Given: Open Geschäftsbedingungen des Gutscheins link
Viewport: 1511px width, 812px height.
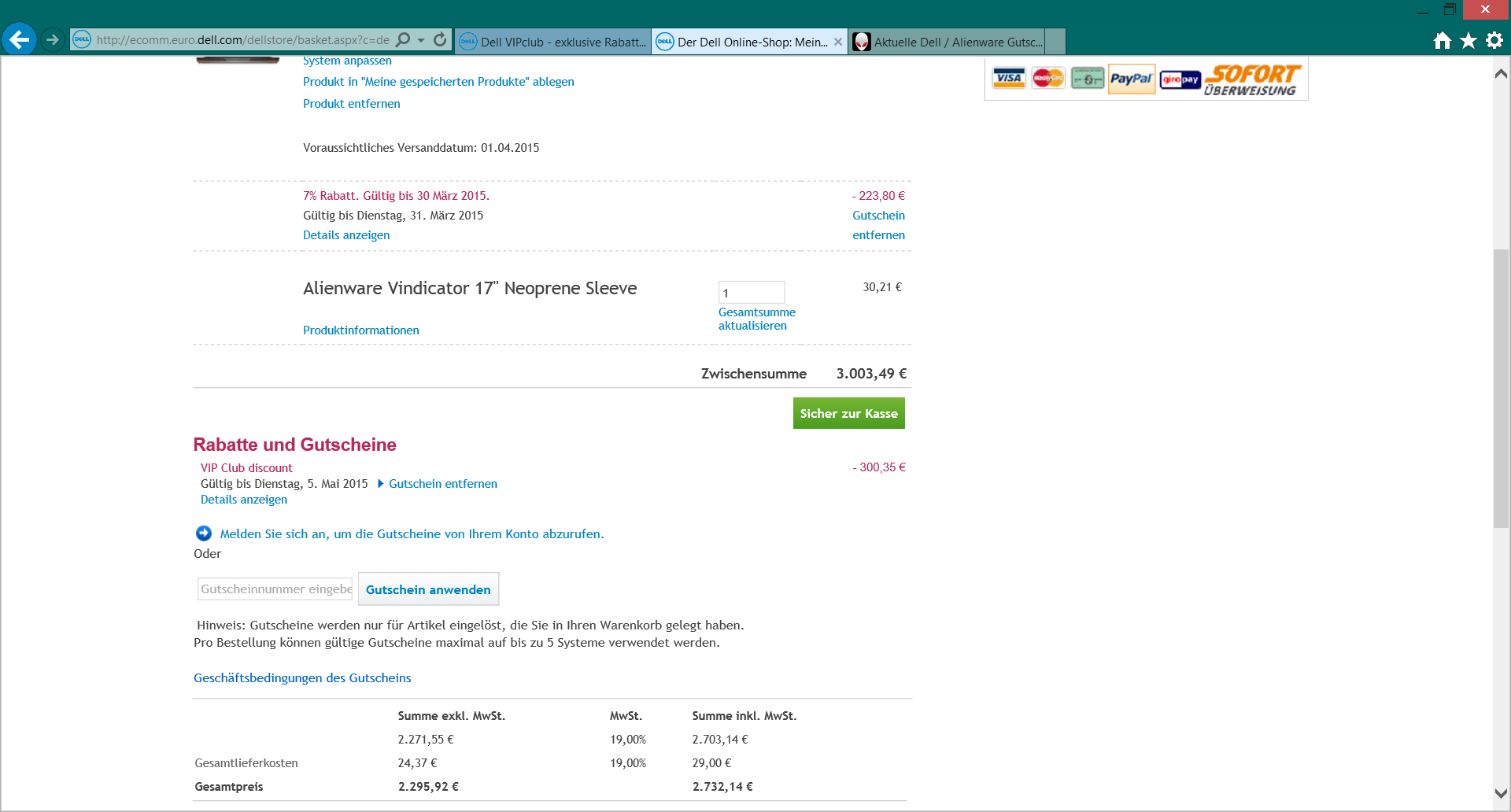Looking at the screenshot, I should (302, 678).
